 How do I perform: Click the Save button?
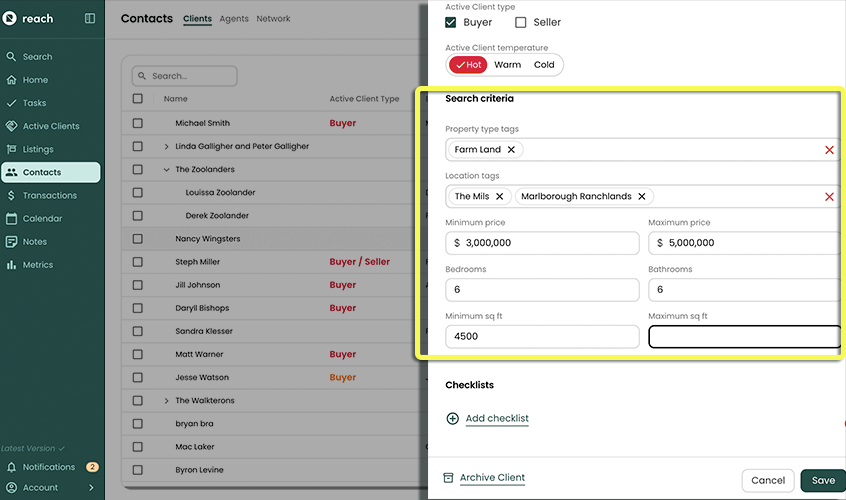(x=822, y=480)
